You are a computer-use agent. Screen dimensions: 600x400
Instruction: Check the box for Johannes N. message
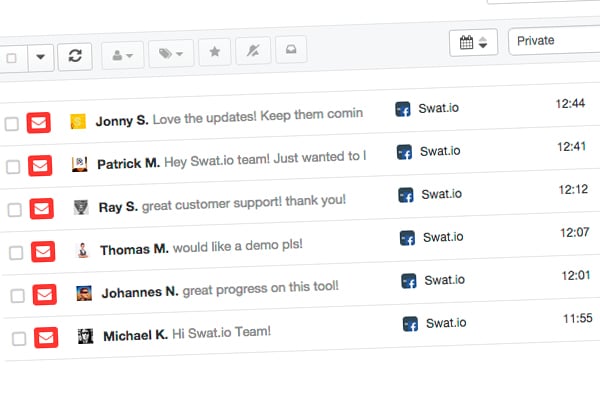[18, 296]
